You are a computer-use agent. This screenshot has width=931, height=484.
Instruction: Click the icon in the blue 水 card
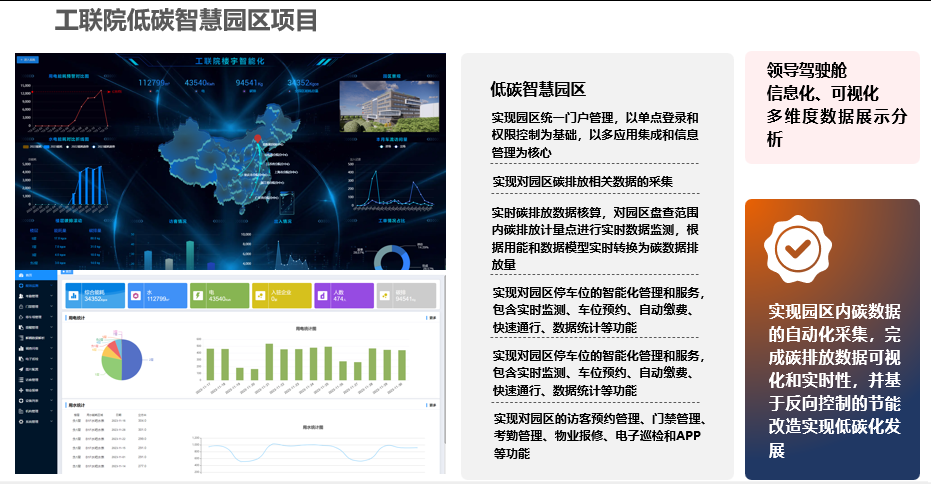pos(136,295)
